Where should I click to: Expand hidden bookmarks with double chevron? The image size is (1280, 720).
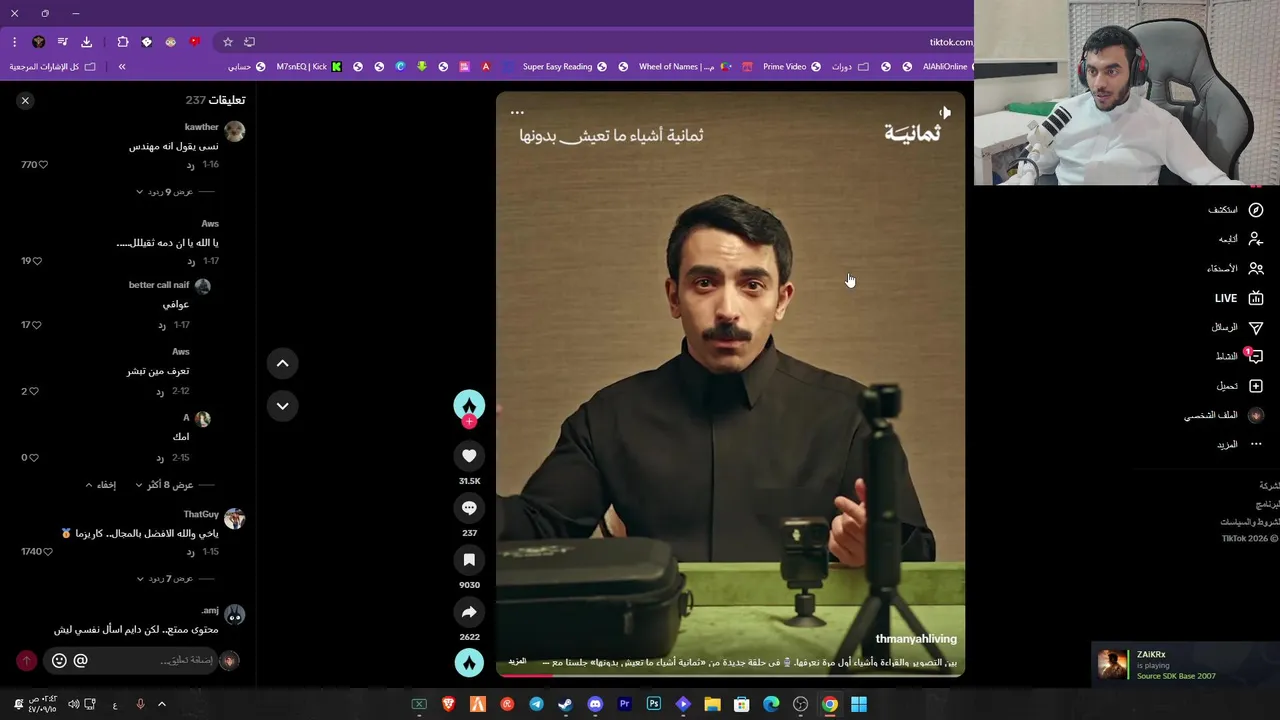tap(122, 67)
